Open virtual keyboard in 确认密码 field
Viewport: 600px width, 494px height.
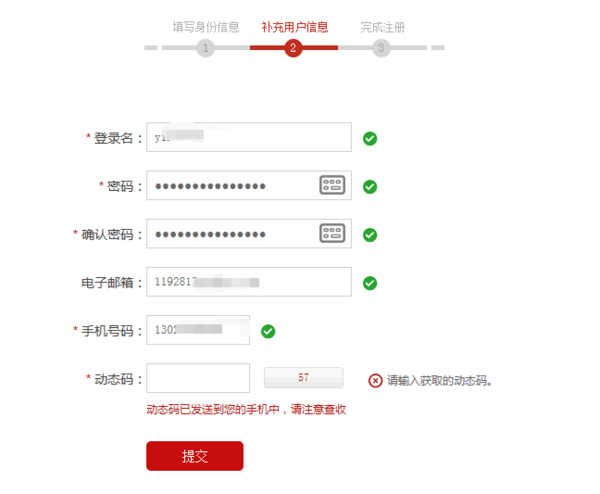(332, 233)
